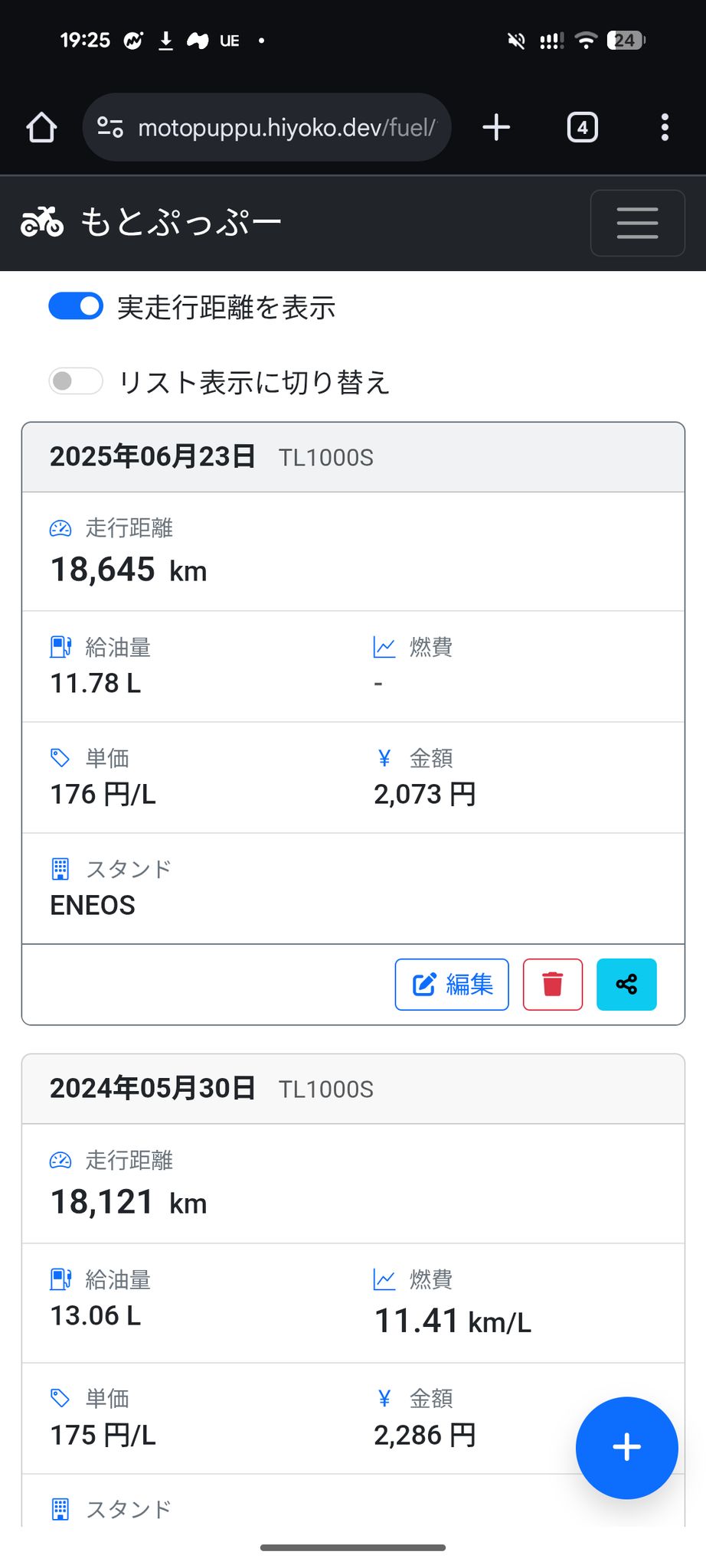Delete the 2025年06月23日 record with trash icon

coord(553,984)
